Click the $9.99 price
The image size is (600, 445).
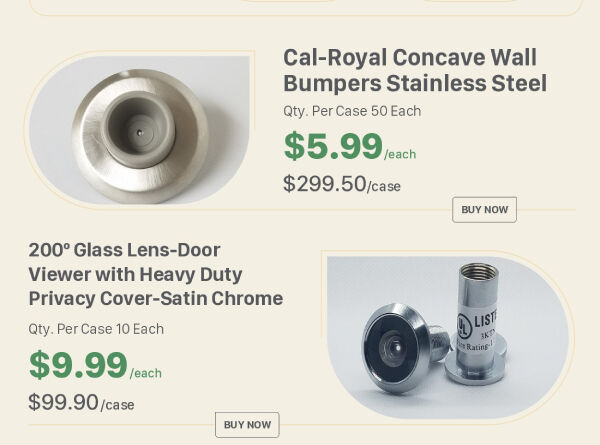[x=78, y=366]
